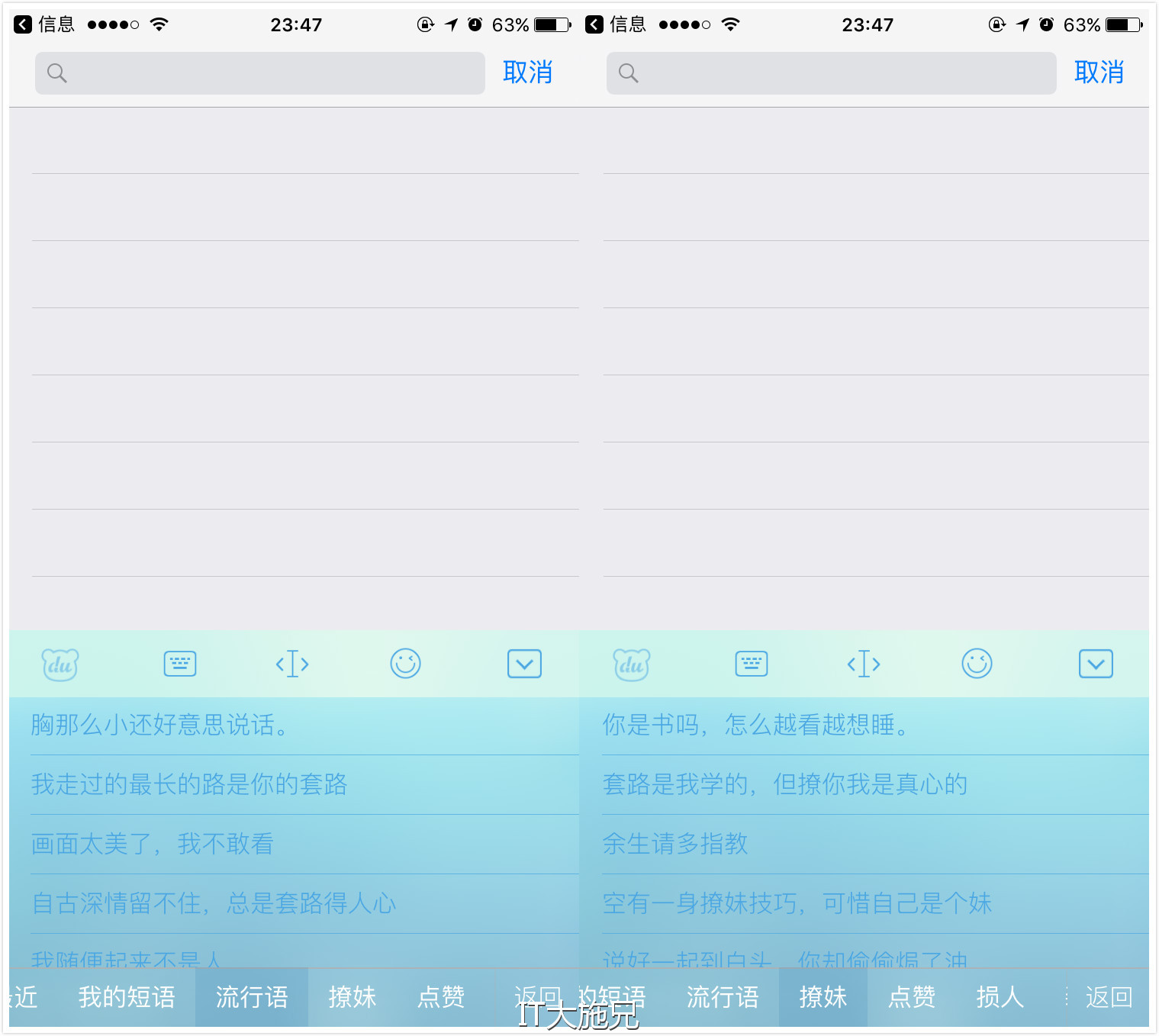Viewport: 1159px width, 1036px height.
Task: Open the du bear logo on the right panel
Action: click(631, 664)
